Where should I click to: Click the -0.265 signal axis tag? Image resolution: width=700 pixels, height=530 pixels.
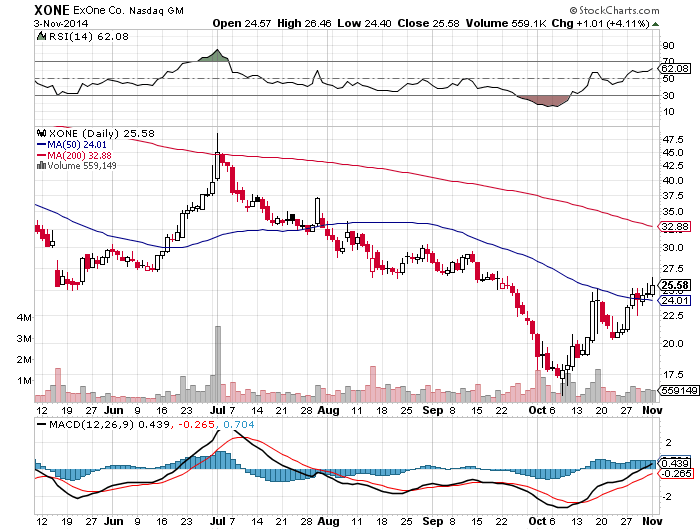pos(676,473)
